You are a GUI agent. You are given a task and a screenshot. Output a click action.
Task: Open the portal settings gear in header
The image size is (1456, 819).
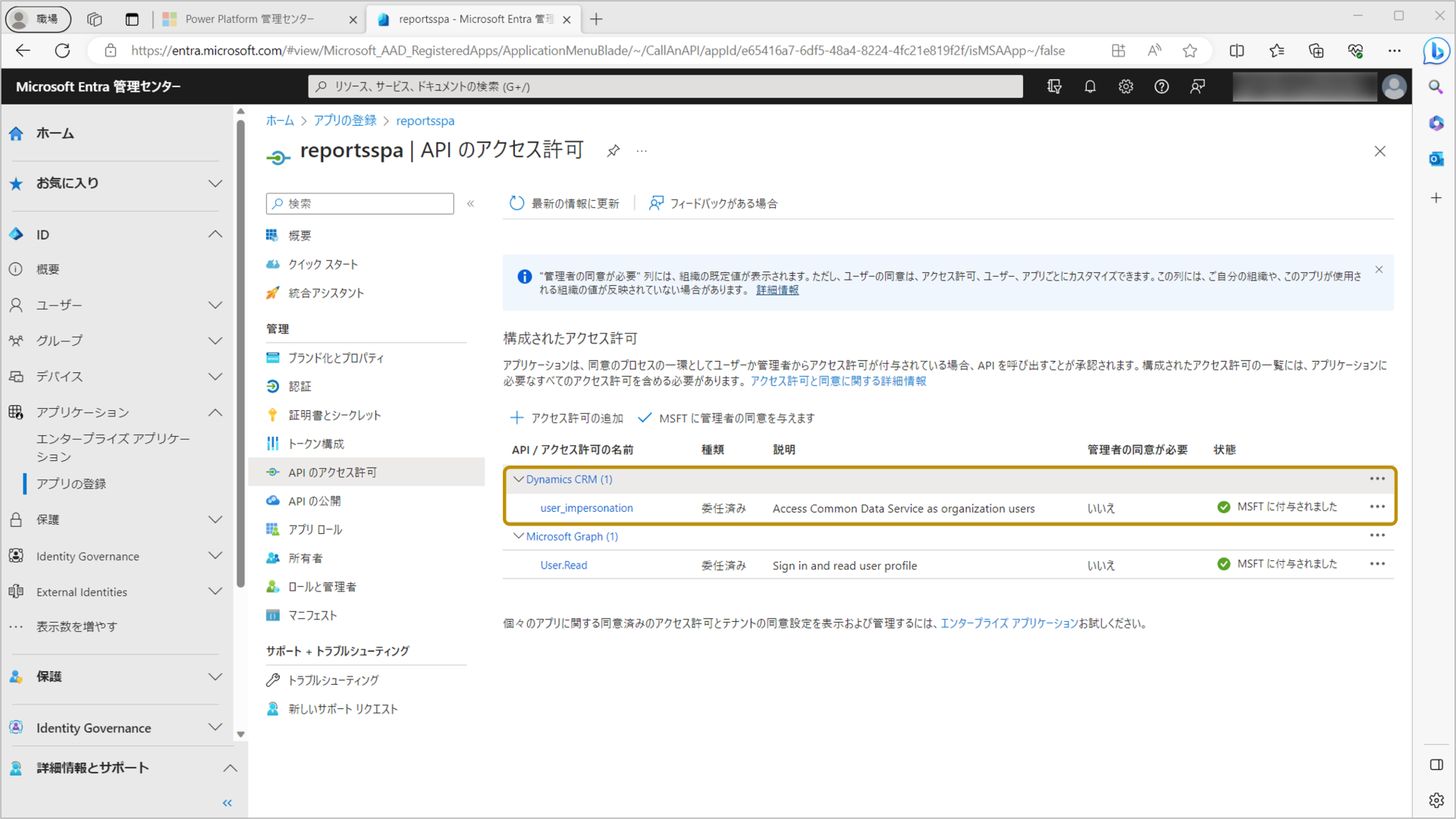[1125, 86]
